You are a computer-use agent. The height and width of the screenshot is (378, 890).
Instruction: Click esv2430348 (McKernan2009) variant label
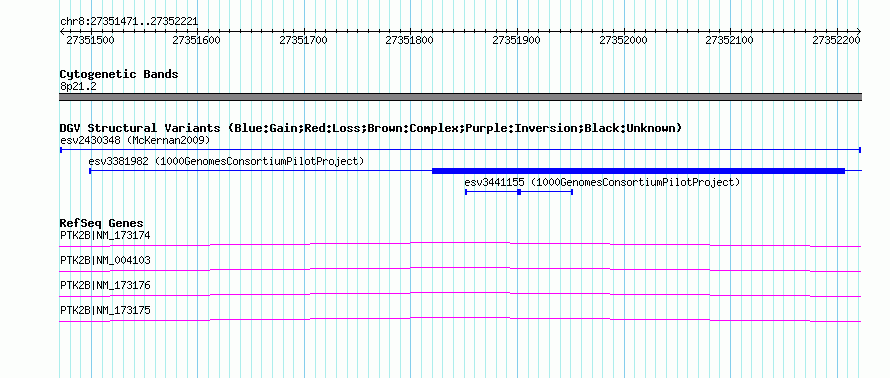(135, 140)
